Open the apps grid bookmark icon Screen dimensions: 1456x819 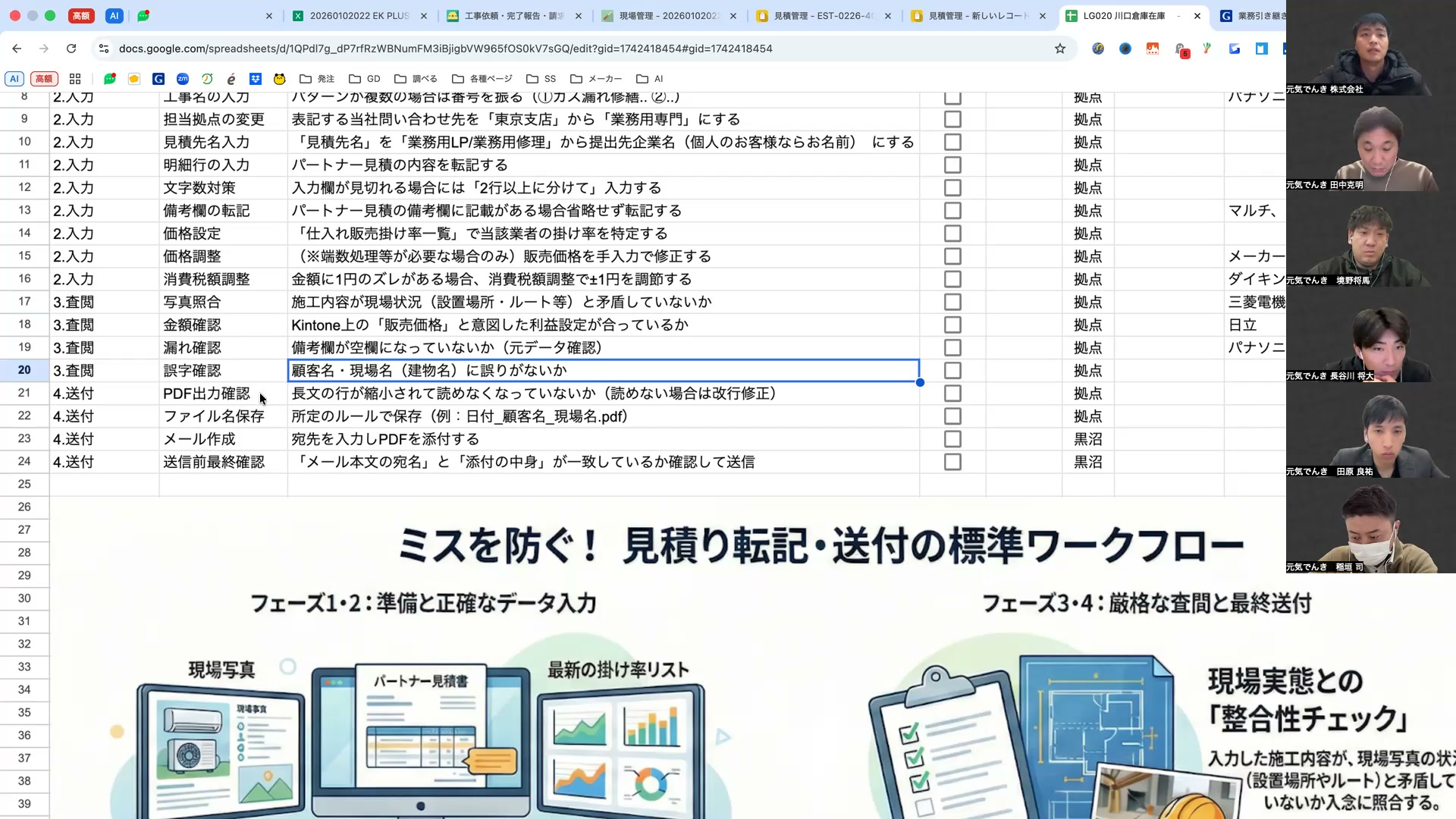[75, 79]
